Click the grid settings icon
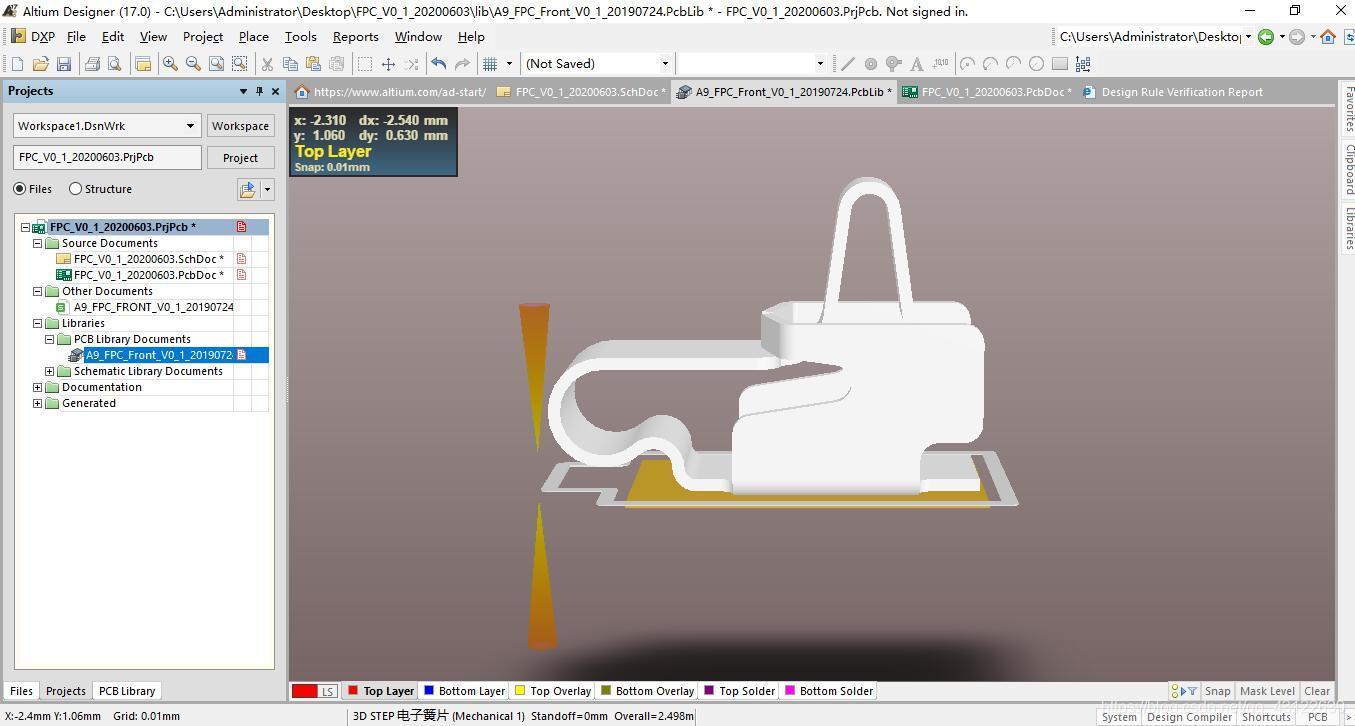Screen dimensions: 1355x726 (x=490, y=64)
